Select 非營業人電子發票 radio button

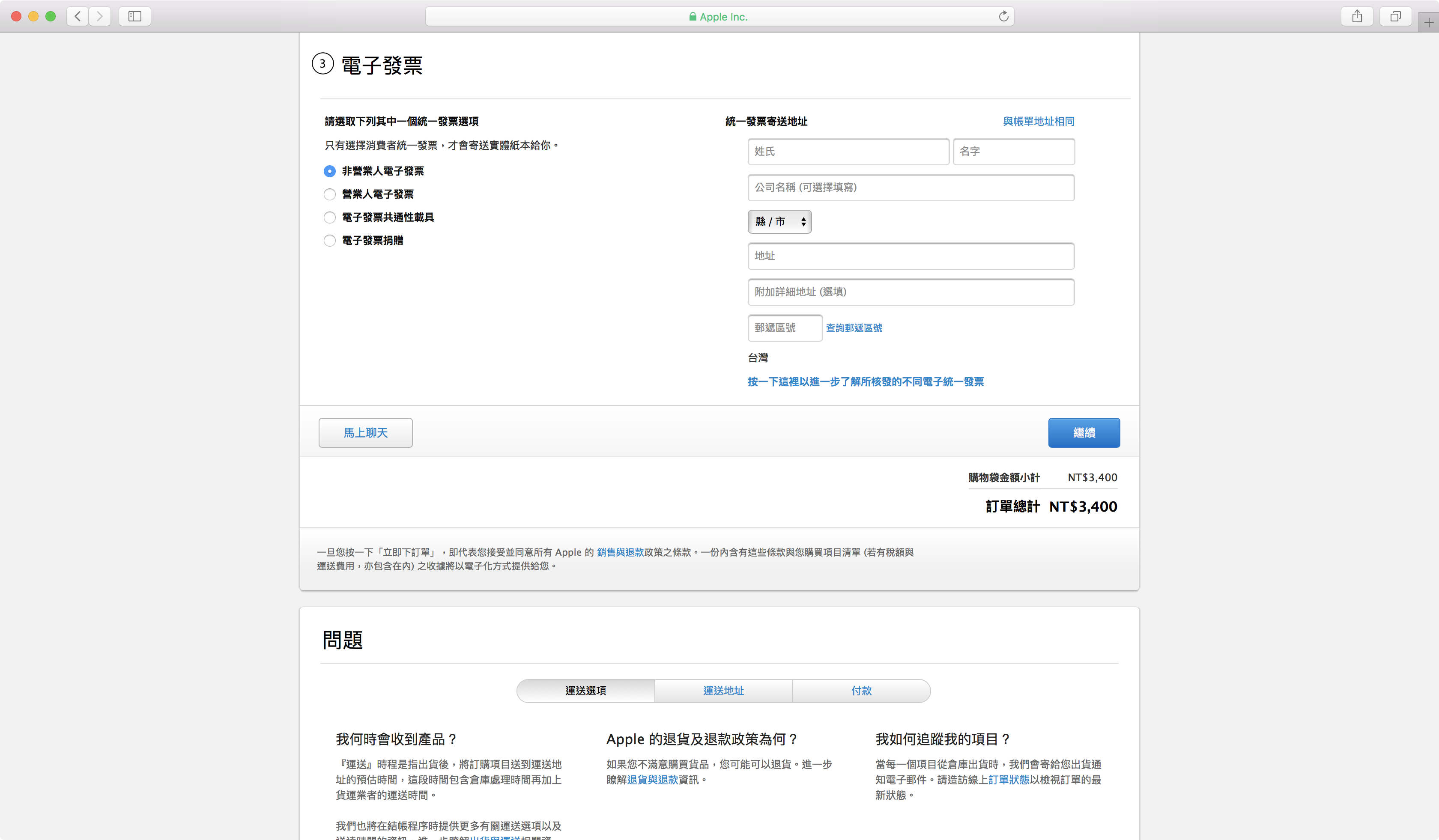(329, 171)
